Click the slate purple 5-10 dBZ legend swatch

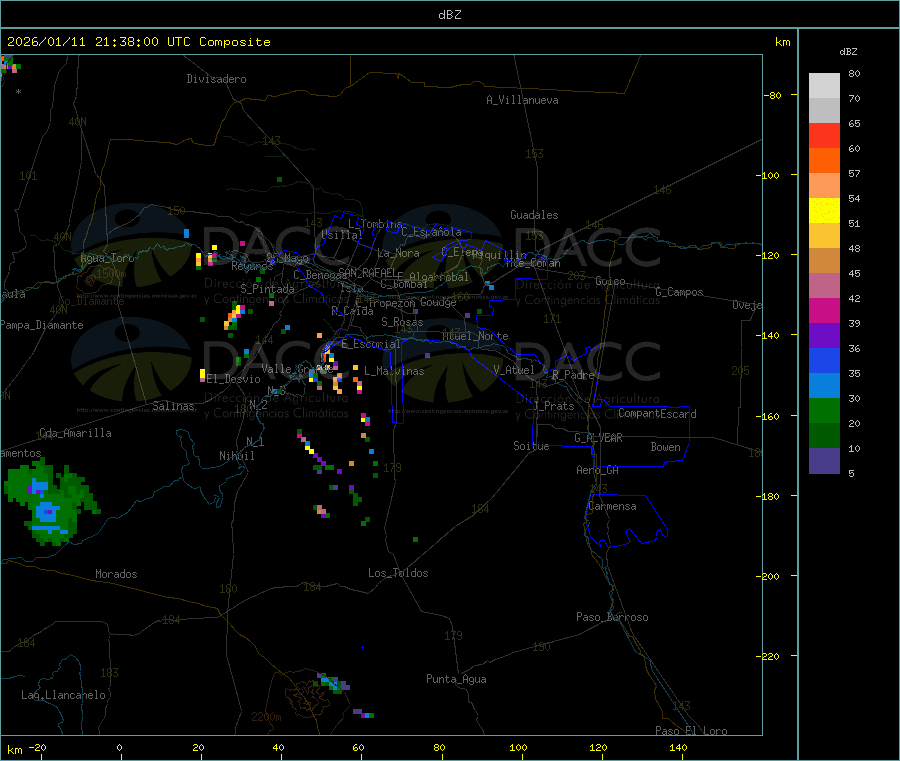click(824, 461)
